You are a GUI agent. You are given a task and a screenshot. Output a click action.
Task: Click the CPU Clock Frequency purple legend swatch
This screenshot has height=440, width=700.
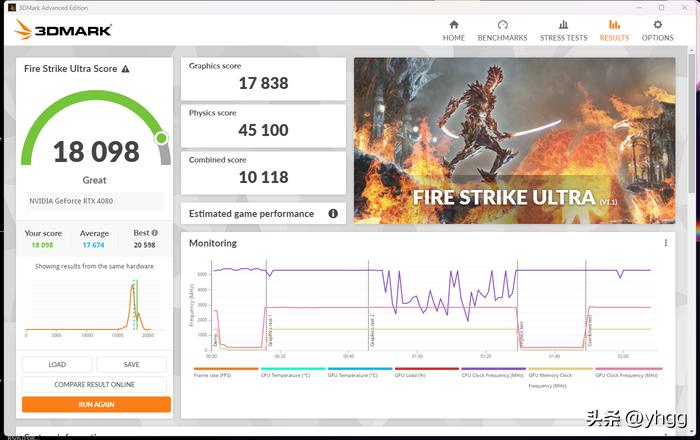494,369
